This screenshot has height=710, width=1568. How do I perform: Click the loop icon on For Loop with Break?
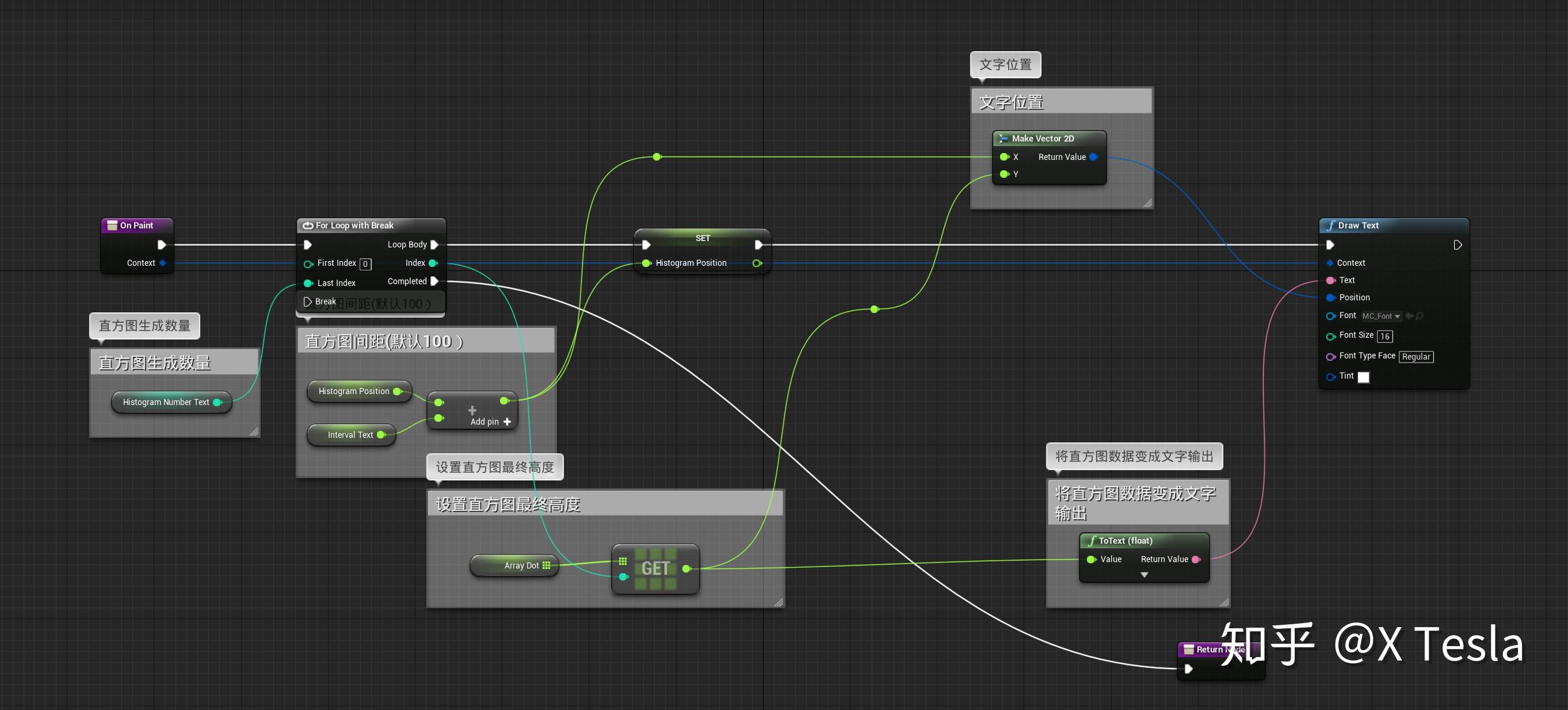tap(307, 225)
